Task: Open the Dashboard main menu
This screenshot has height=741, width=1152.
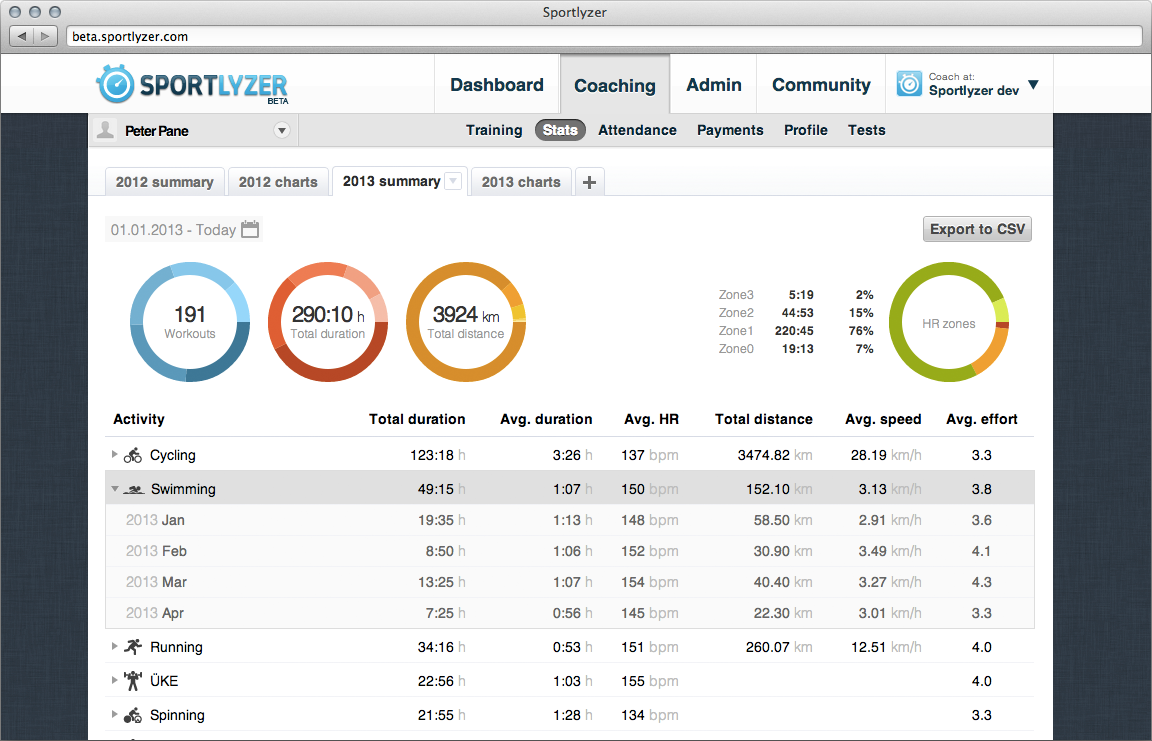Action: tap(497, 85)
